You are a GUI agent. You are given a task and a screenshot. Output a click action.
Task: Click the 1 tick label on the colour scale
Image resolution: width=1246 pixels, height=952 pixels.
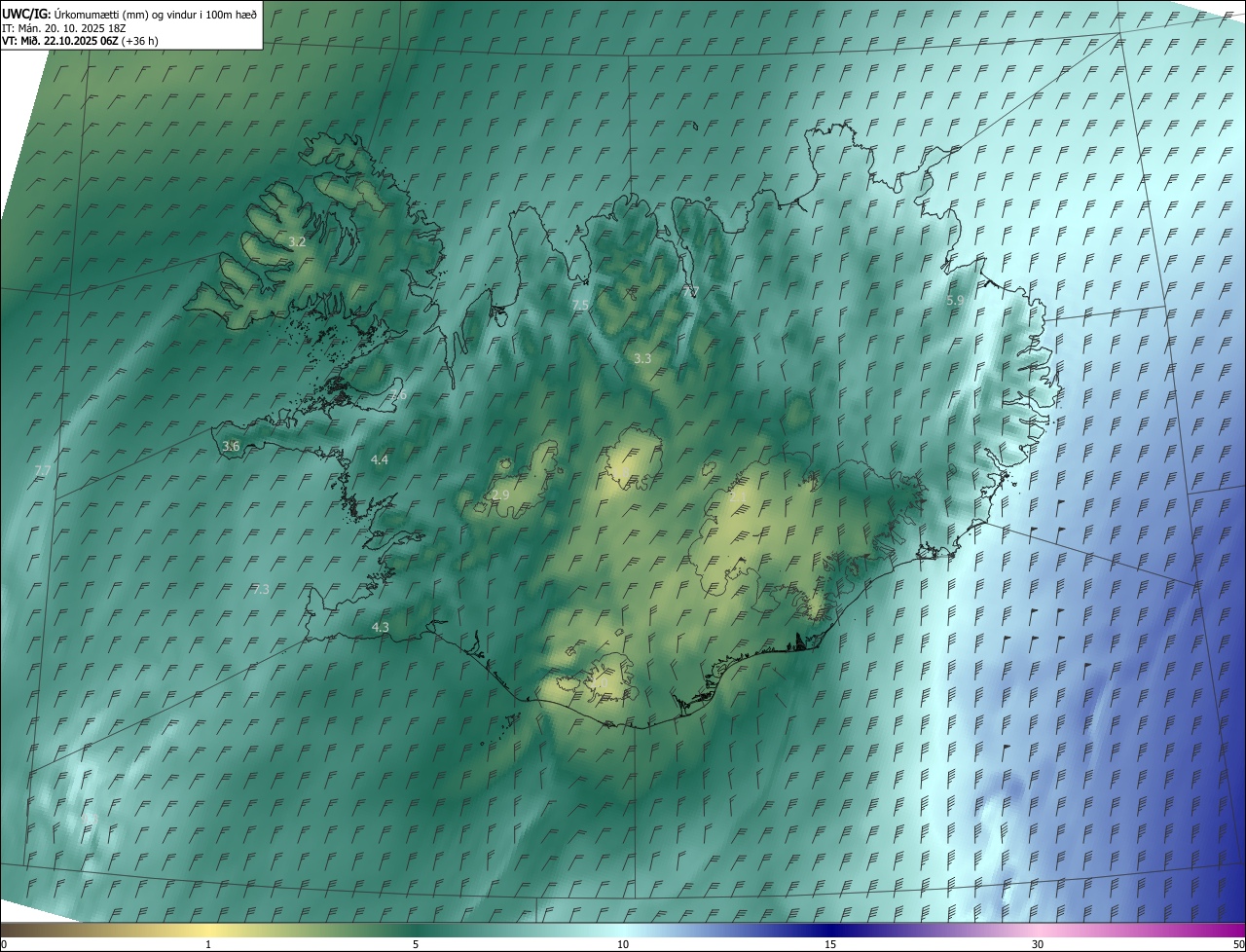tap(208, 944)
